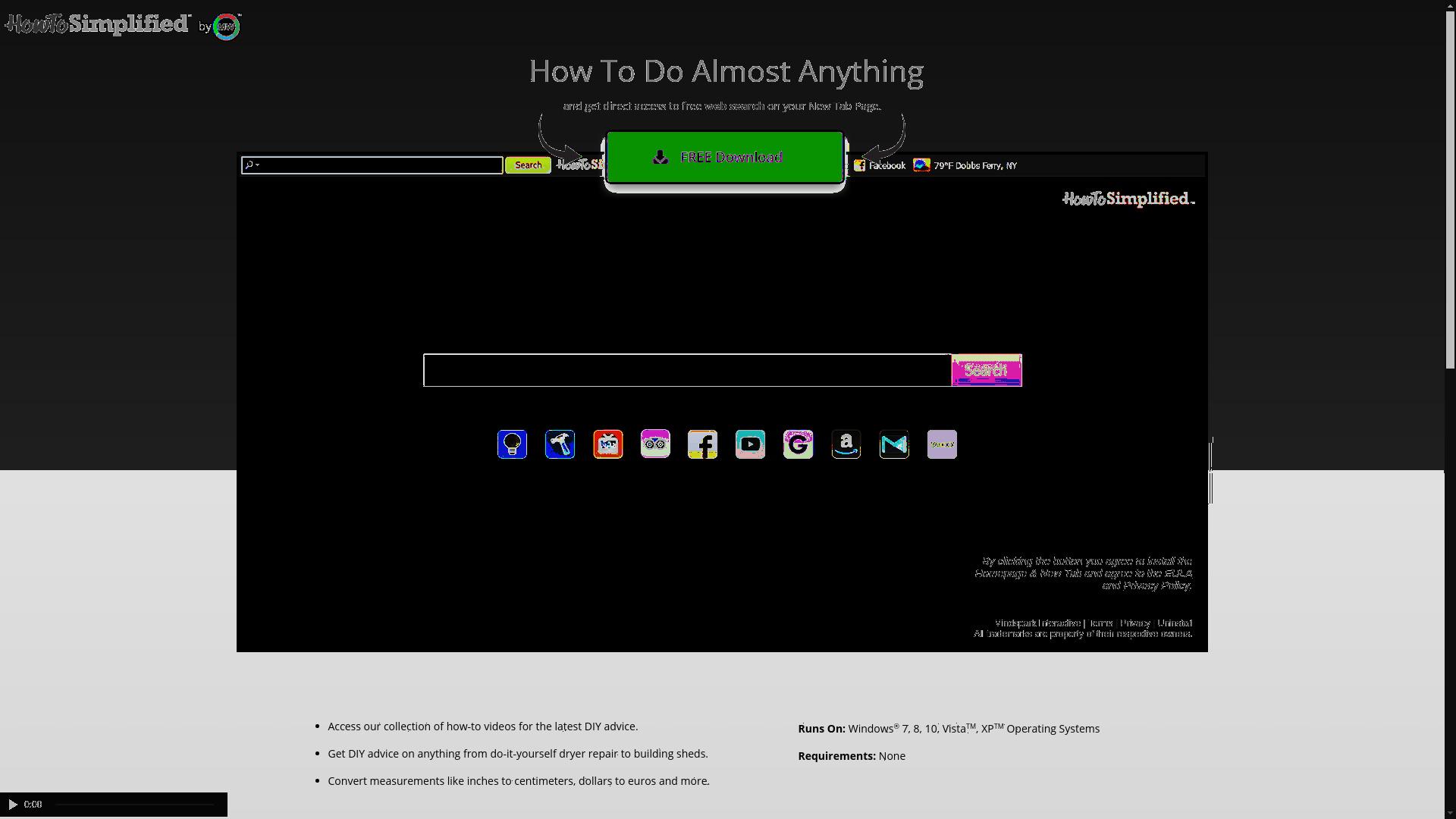
Task: Click the 'Access our collection of how-to videos' bullet
Action: tap(483, 726)
